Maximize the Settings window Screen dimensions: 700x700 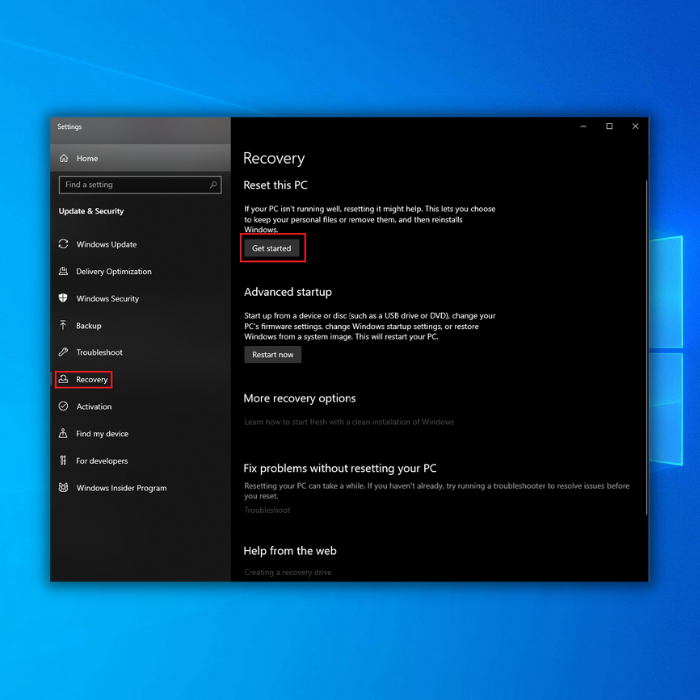pos(609,126)
